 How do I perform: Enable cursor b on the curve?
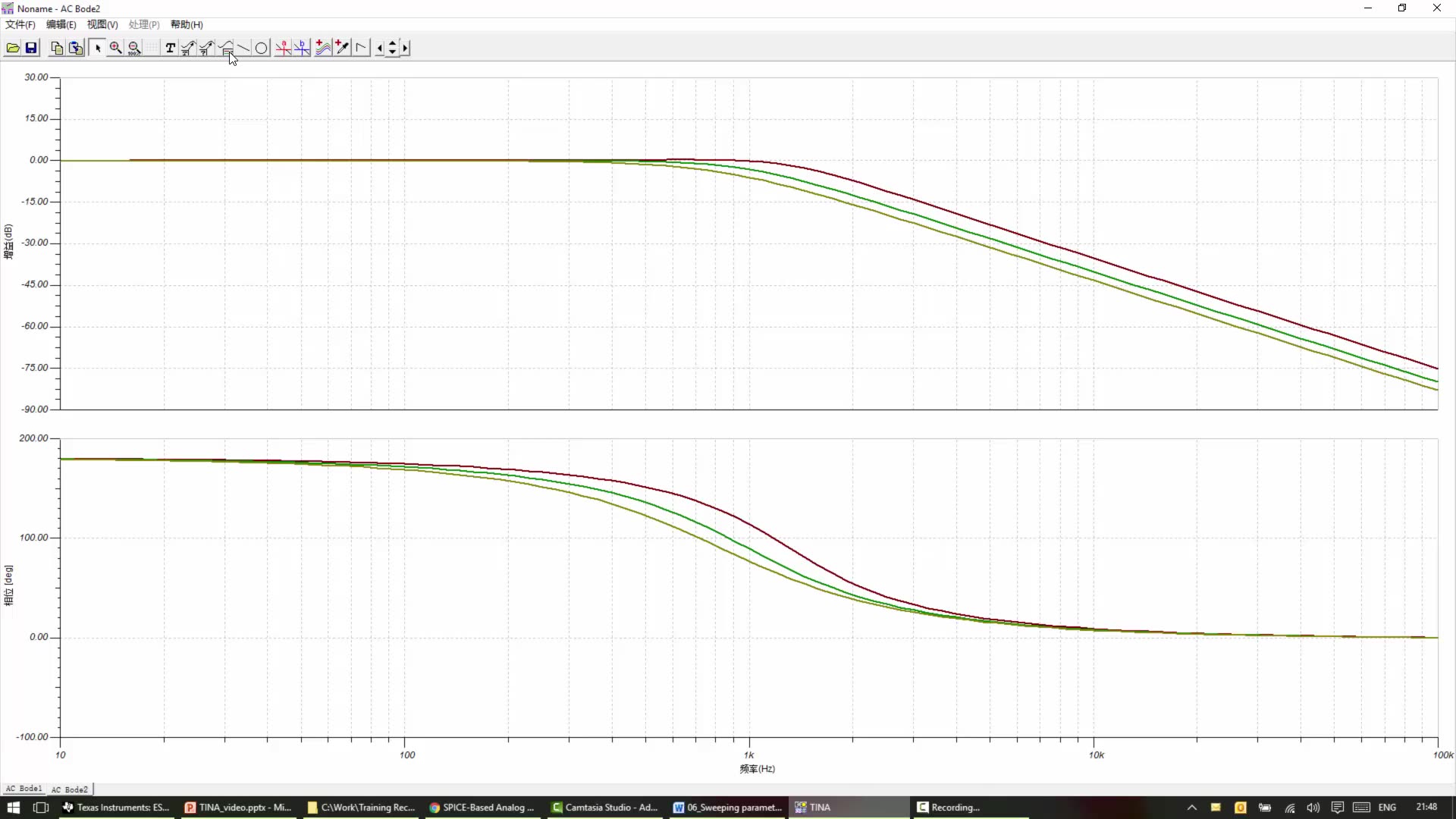pos(302,48)
